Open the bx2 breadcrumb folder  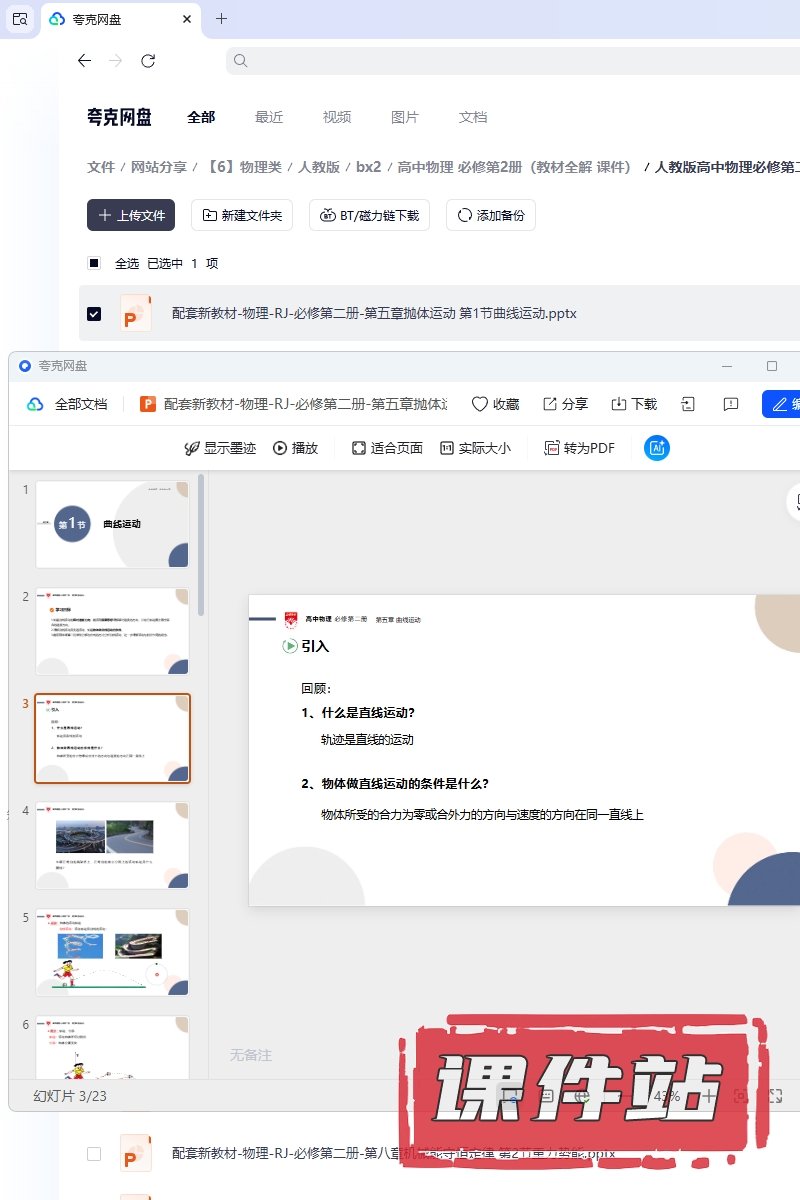(x=369, y=167)
